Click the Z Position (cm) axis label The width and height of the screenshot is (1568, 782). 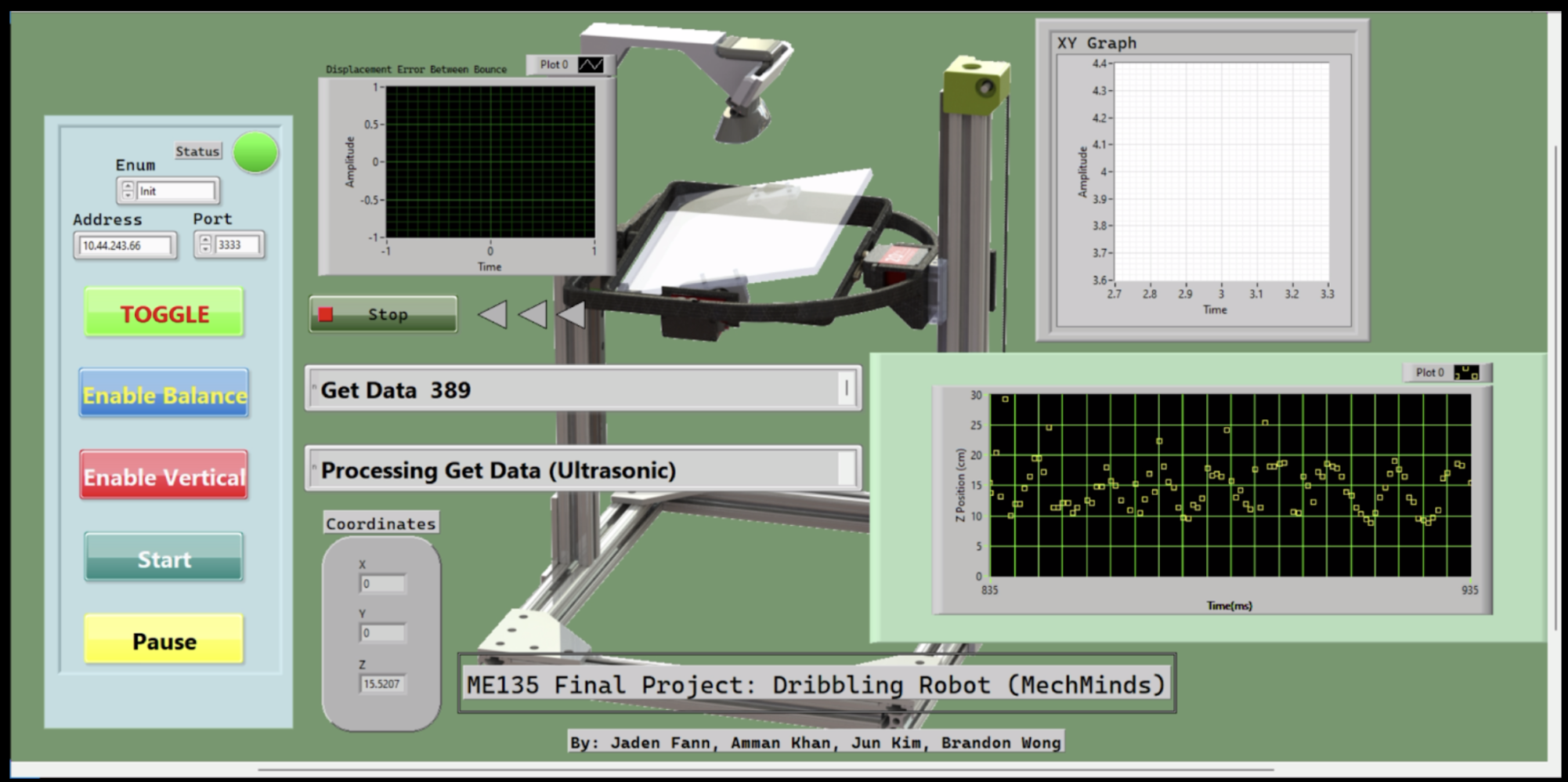(960, 485)
